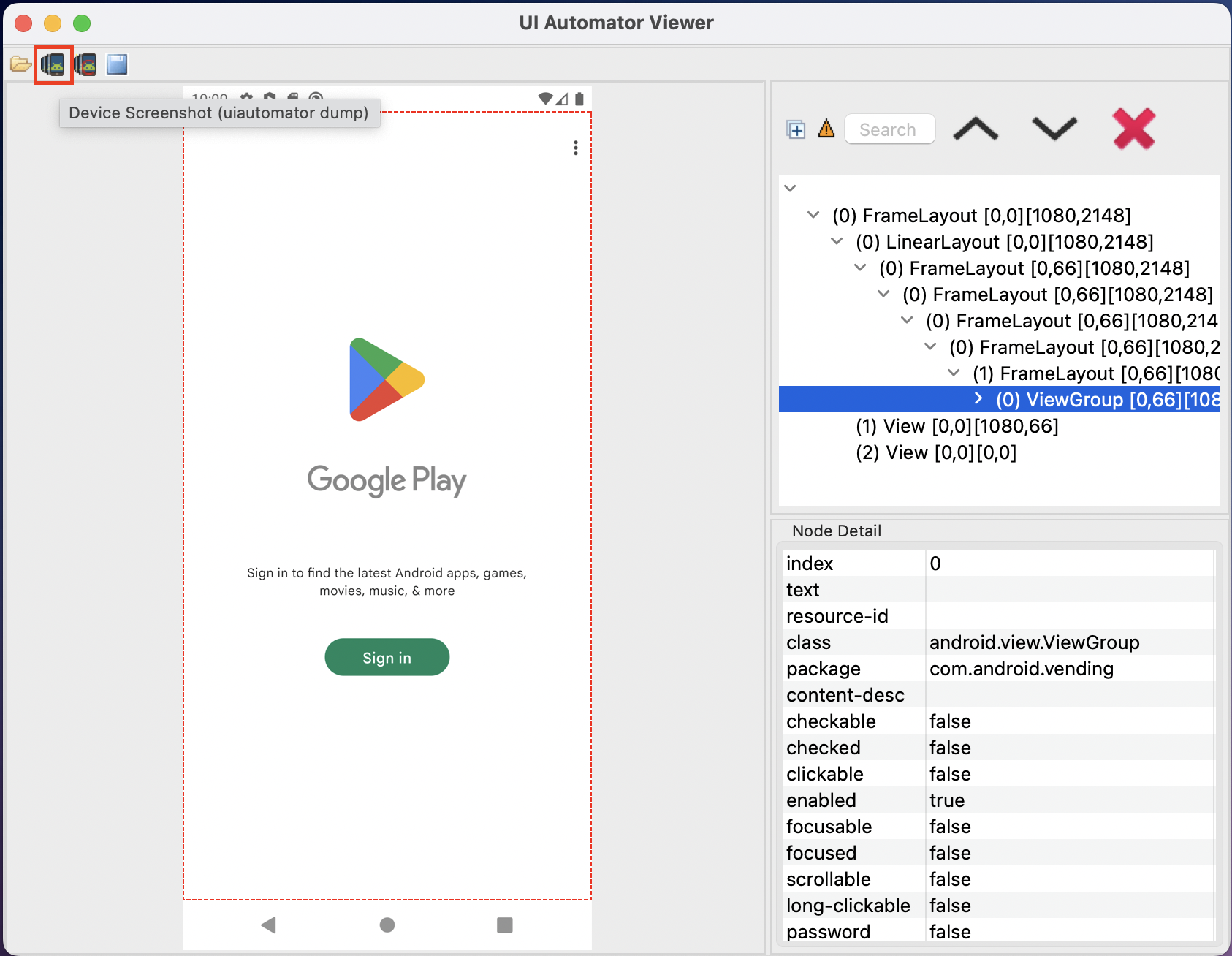
Task: Click the android.view.ViewGroup class value
Action: 1034,642
